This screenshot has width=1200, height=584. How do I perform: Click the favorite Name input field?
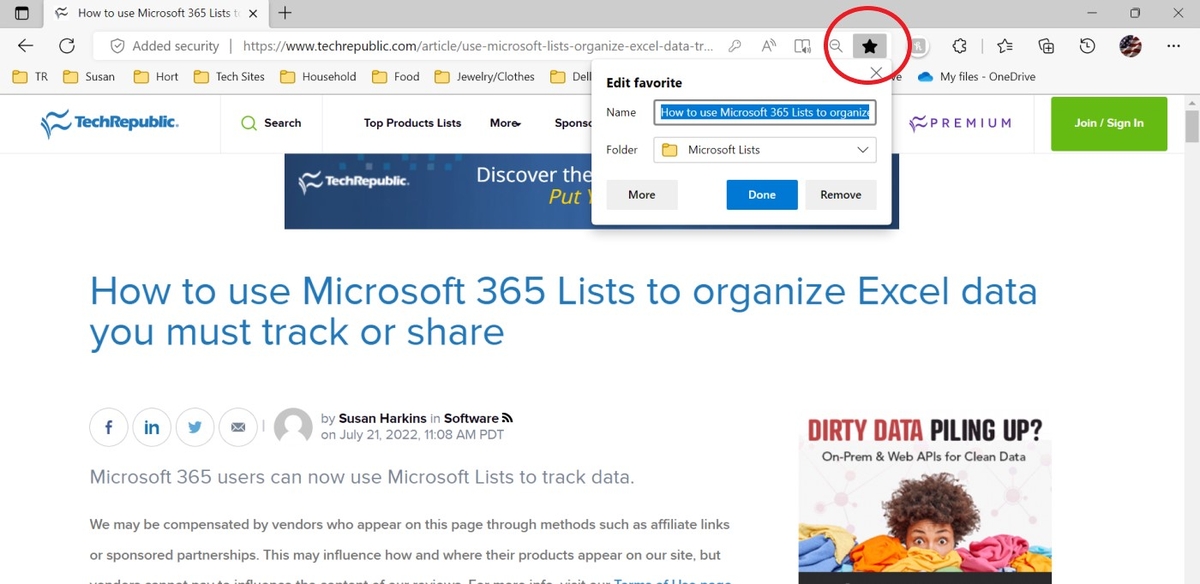pos(763,112)
